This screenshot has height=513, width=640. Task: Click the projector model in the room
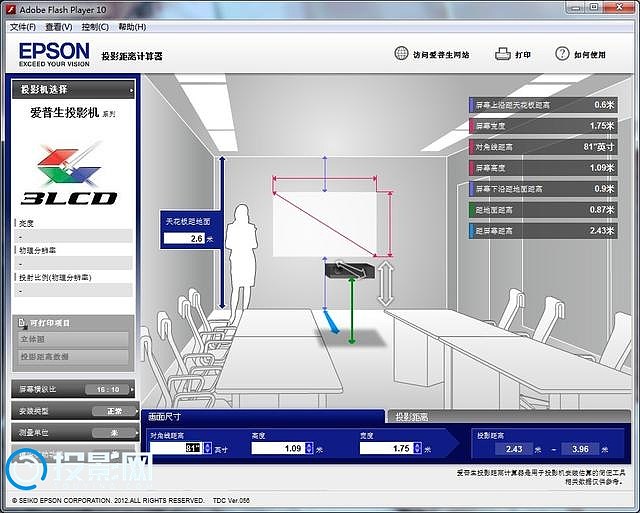350,271
